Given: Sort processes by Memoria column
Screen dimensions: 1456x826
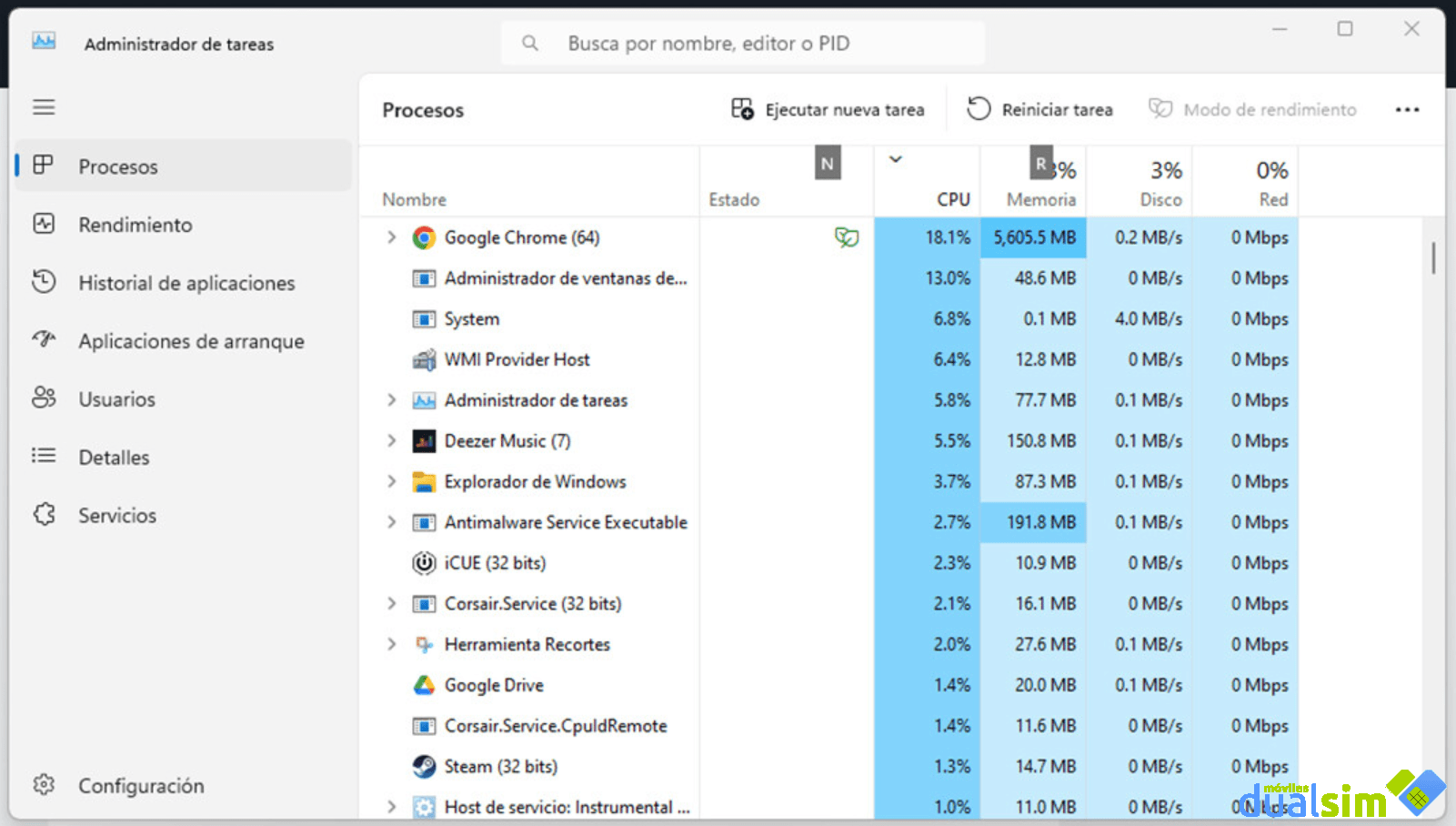Looking at the screenshot, I should coord(1033,181).
